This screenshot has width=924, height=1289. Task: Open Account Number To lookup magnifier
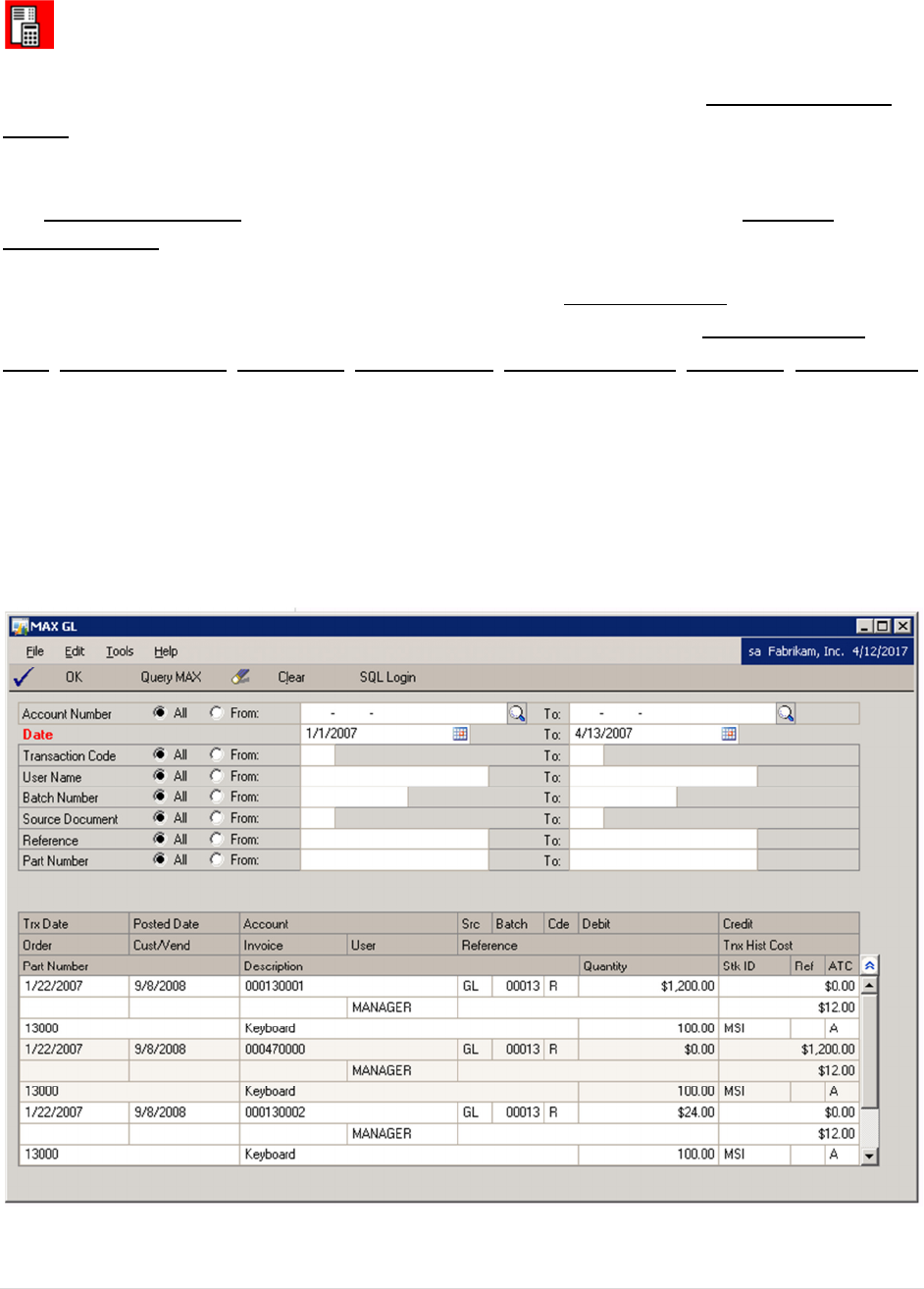click(786, 713)
